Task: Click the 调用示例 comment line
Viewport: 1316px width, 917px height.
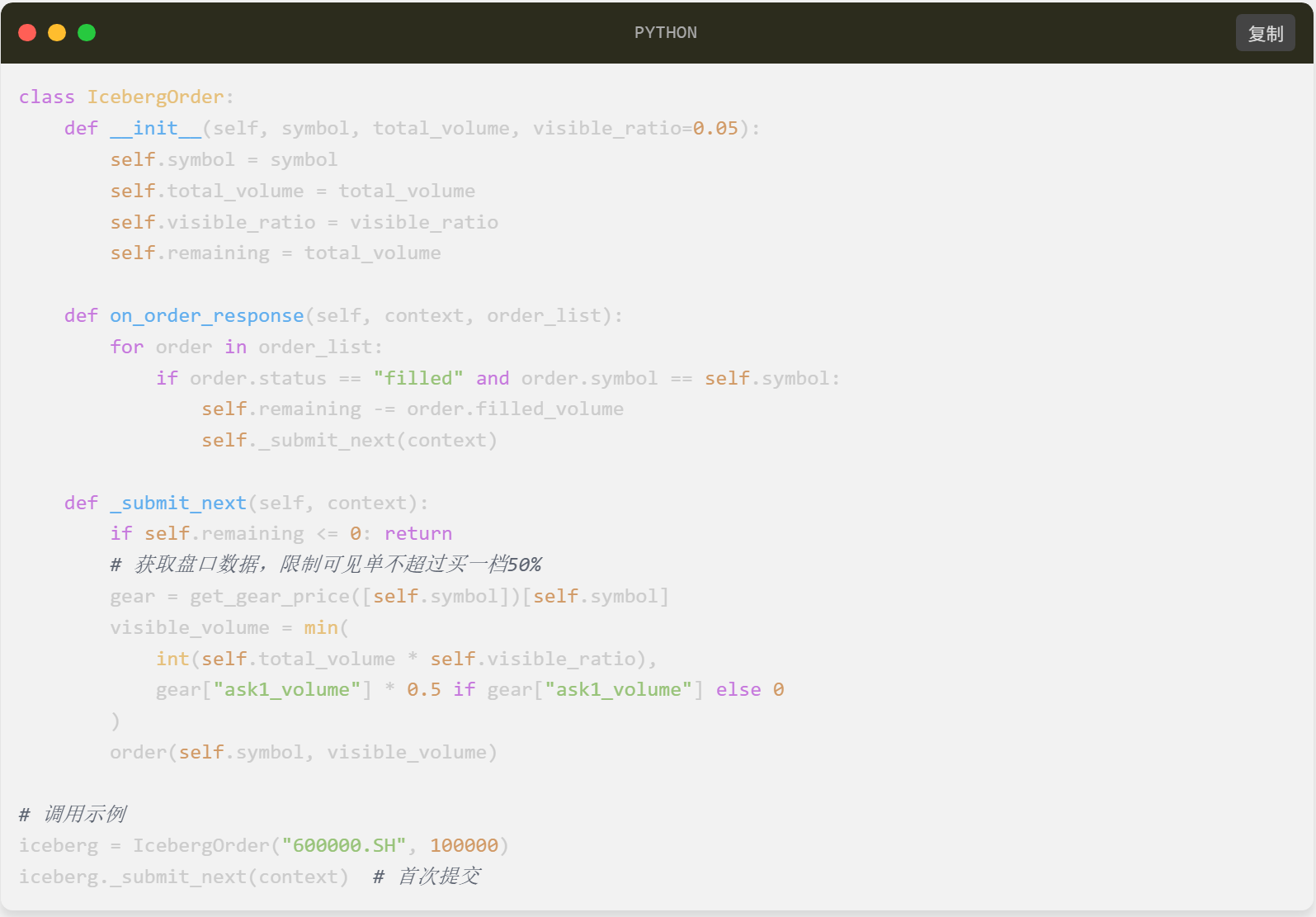Action: [73, 814]
